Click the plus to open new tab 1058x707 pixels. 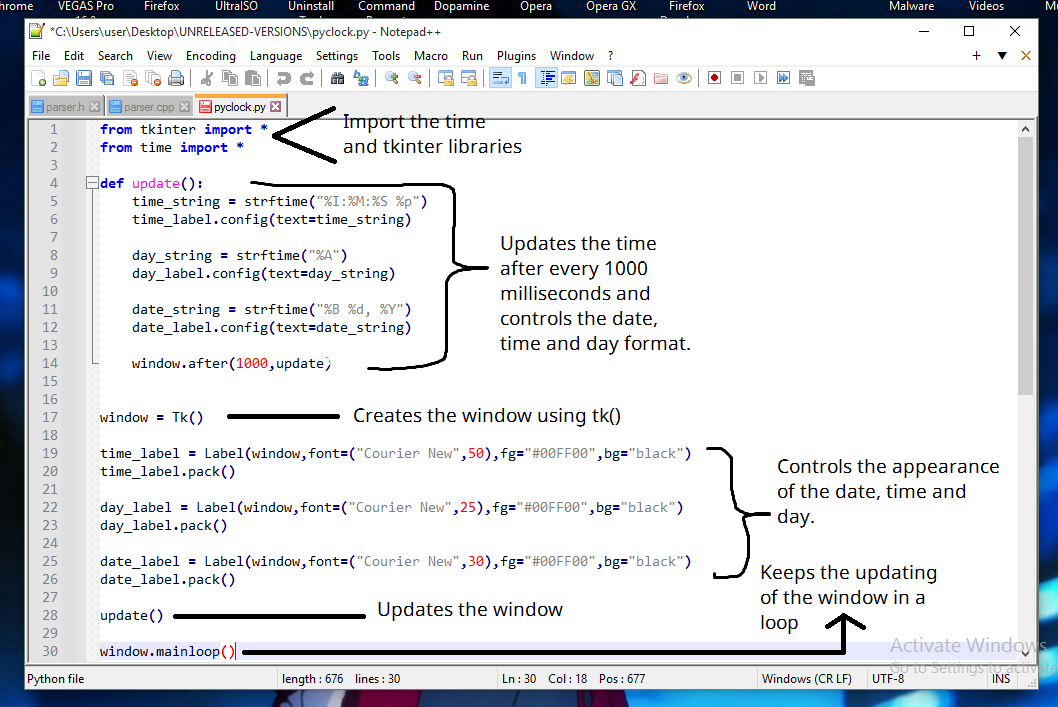point(976,56)
